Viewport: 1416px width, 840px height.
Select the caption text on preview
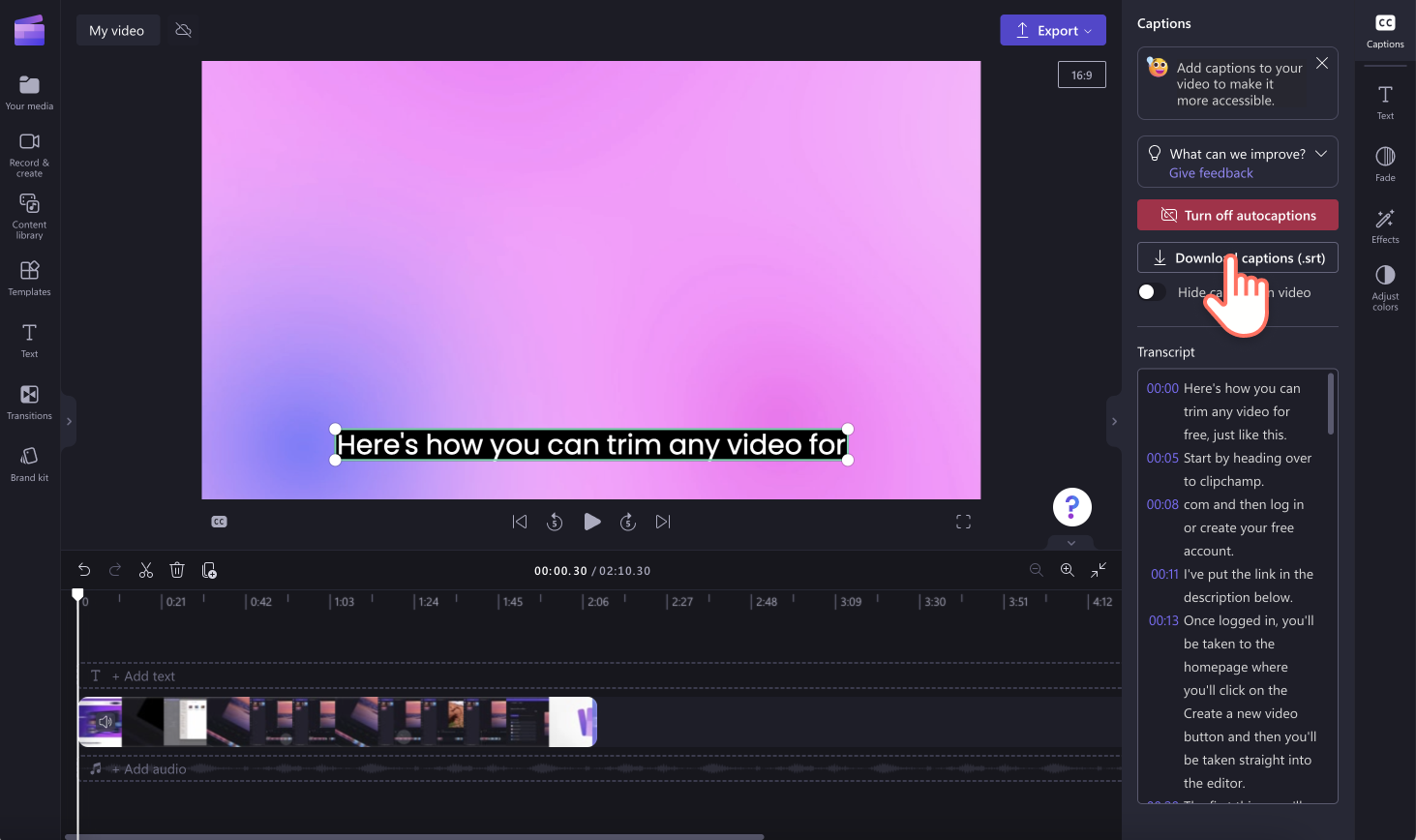591,444
